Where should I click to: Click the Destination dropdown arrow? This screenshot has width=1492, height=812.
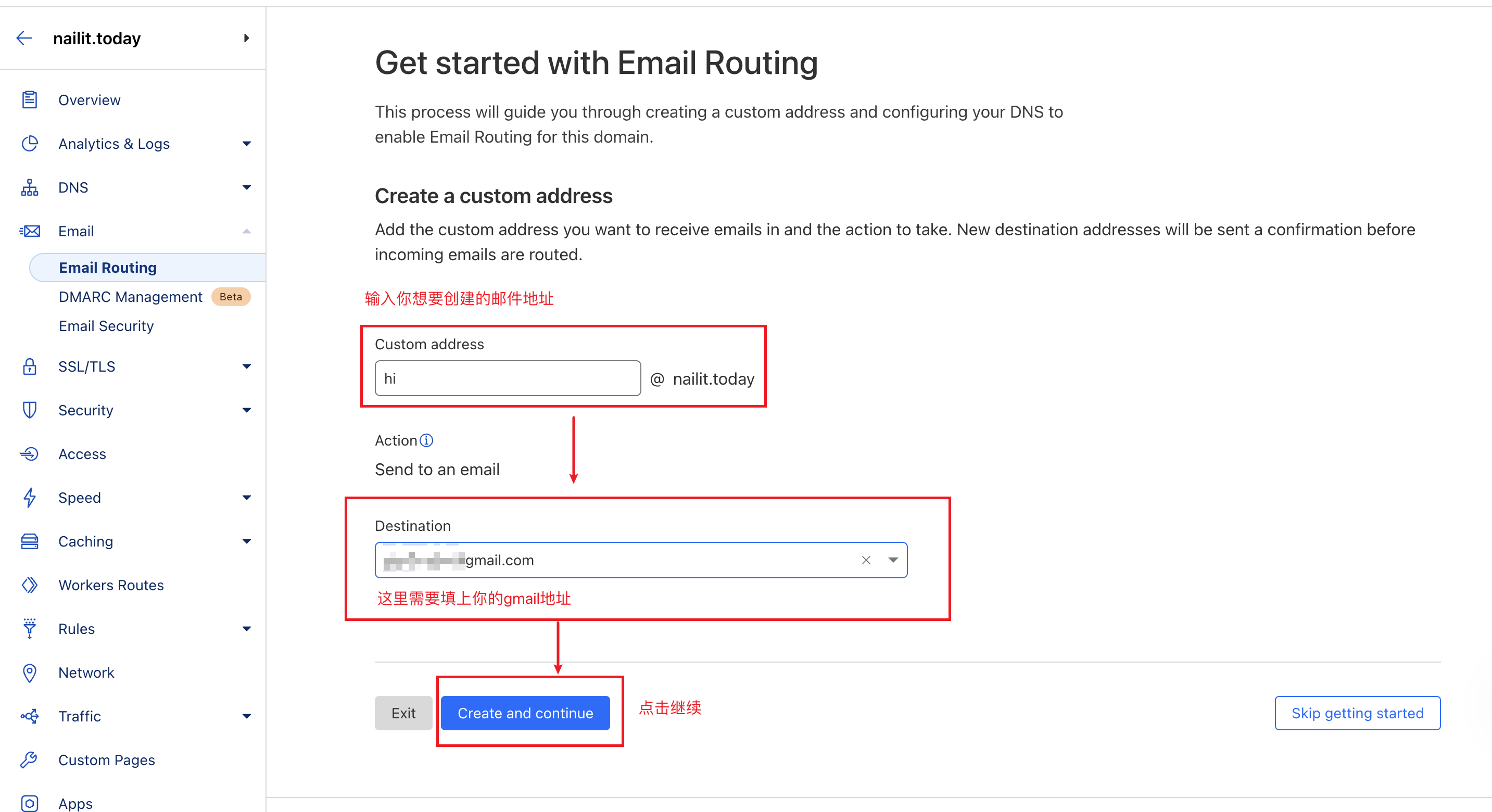click(894, 559)
